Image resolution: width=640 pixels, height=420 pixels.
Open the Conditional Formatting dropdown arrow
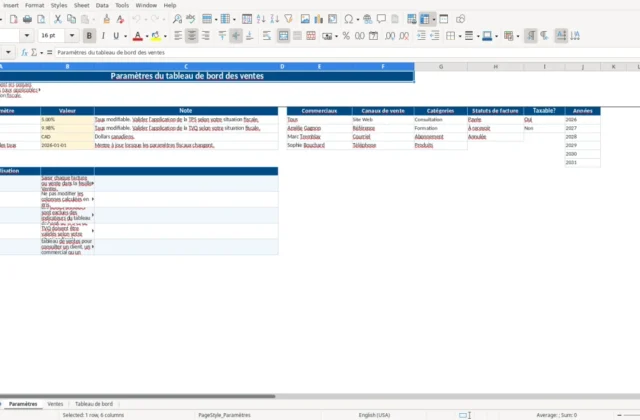518,36
